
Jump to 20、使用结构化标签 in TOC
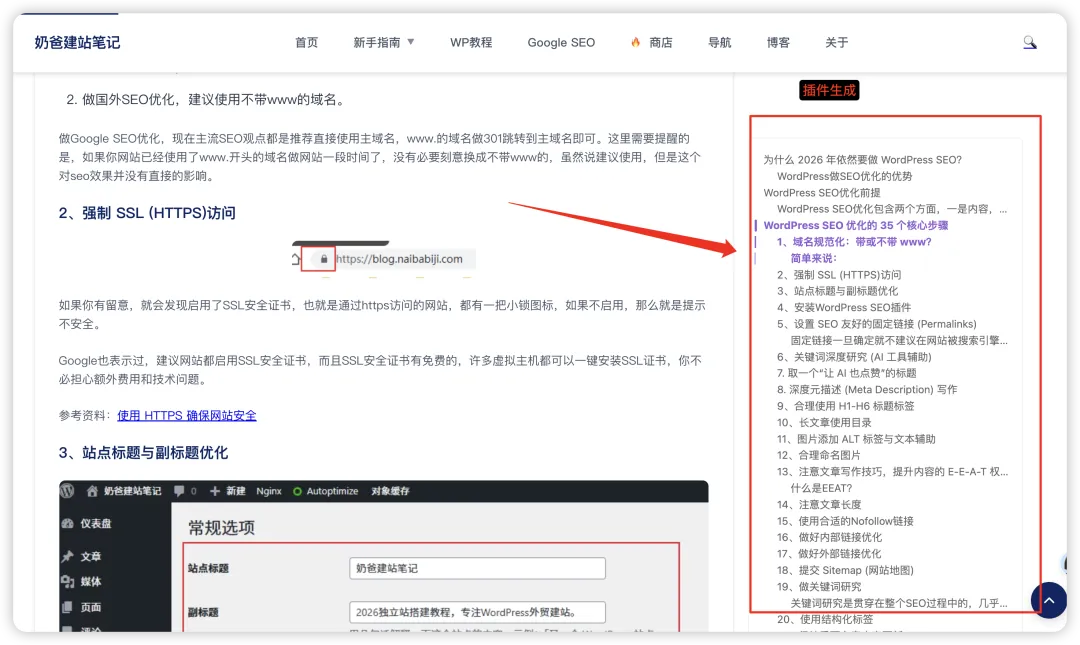[x=825, y=620]
